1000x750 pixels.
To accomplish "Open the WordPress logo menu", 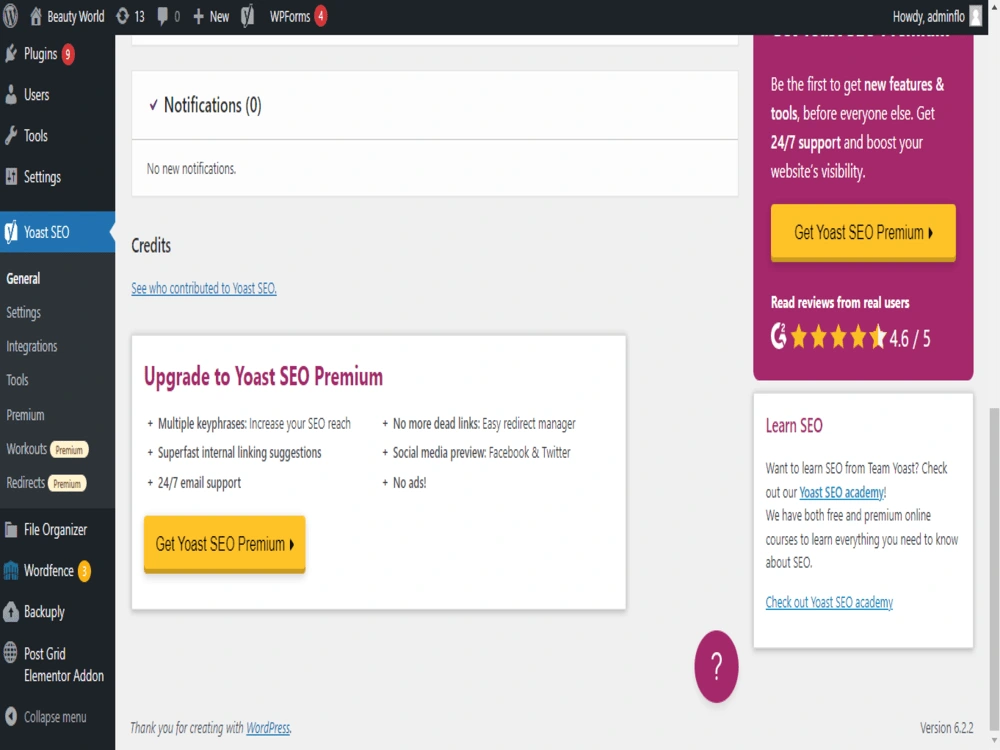I will 11,16.
